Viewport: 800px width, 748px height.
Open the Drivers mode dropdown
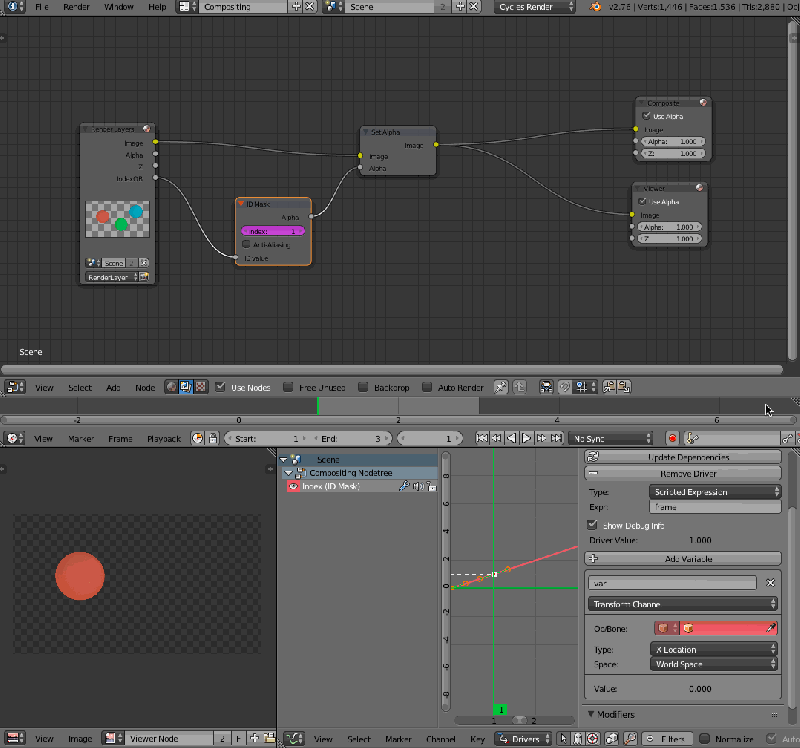pyautogui.click(x=523, y=738)
